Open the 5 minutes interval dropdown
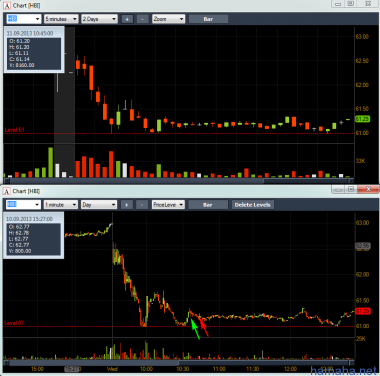This screenshot has height=376, width=380. (x=61, y=19)
